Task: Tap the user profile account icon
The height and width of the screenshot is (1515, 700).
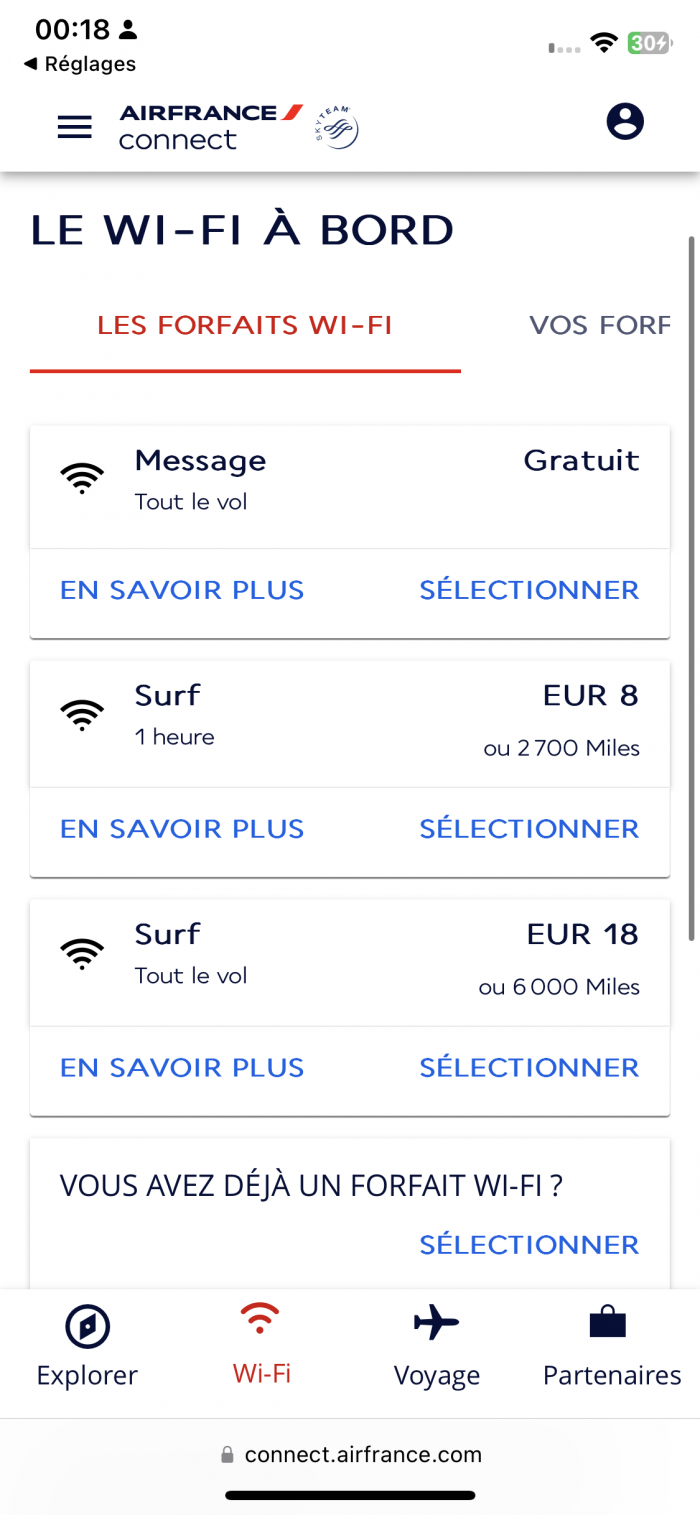Action: tap(625, 122)
